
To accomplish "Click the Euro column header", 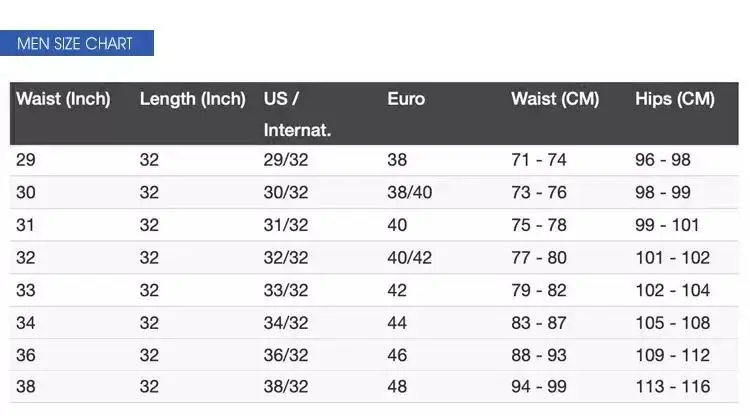I will (406, 99).
